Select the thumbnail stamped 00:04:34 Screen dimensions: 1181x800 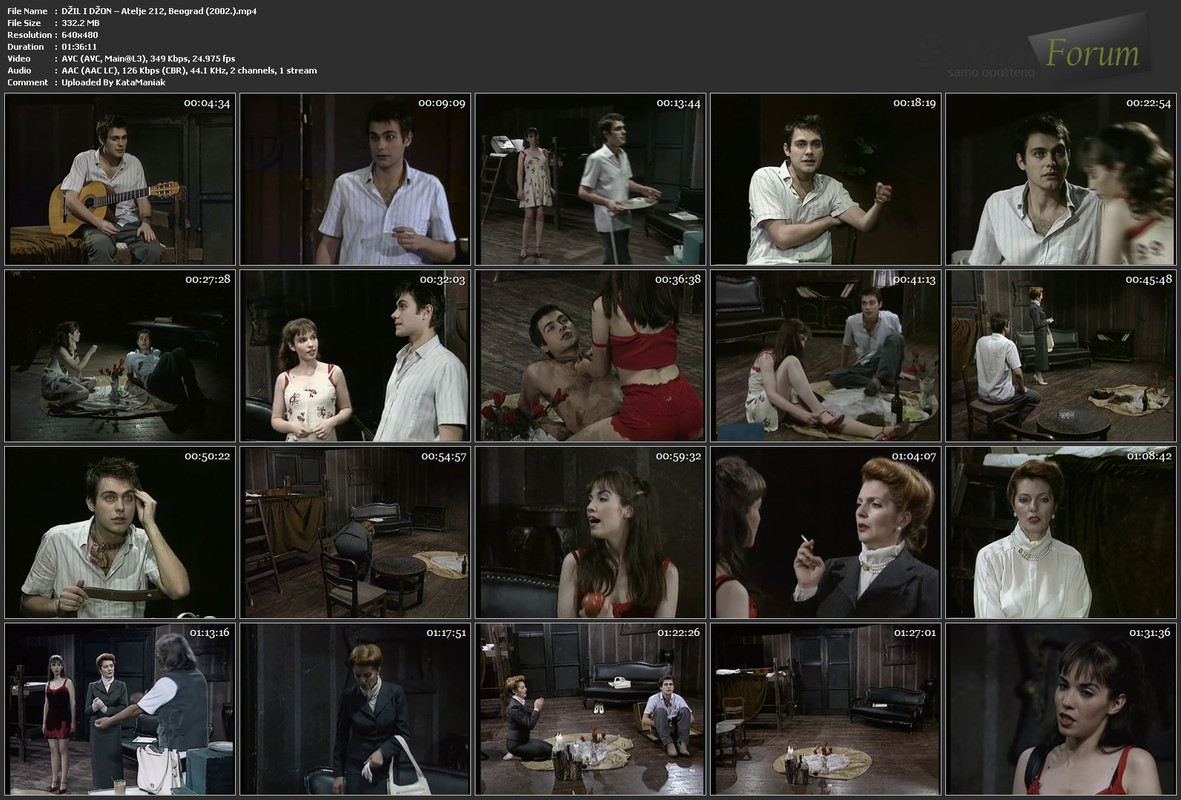[x=120, y=179]
